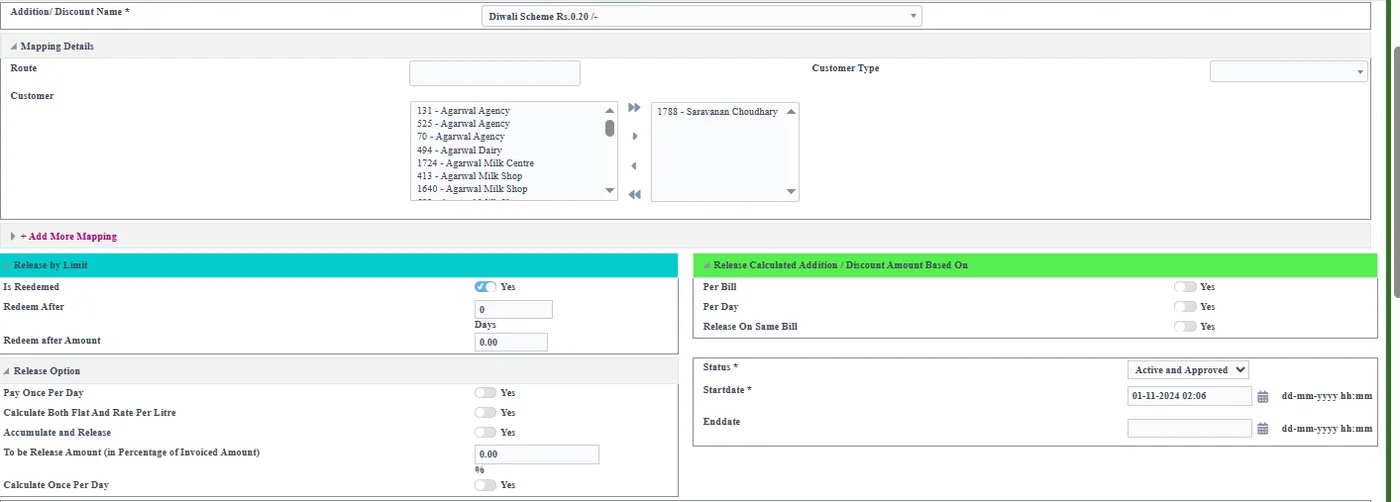Remove highlighted customer from selected list
The width and height of the screenshot is (1400, 502).
(x=634, y=166)
